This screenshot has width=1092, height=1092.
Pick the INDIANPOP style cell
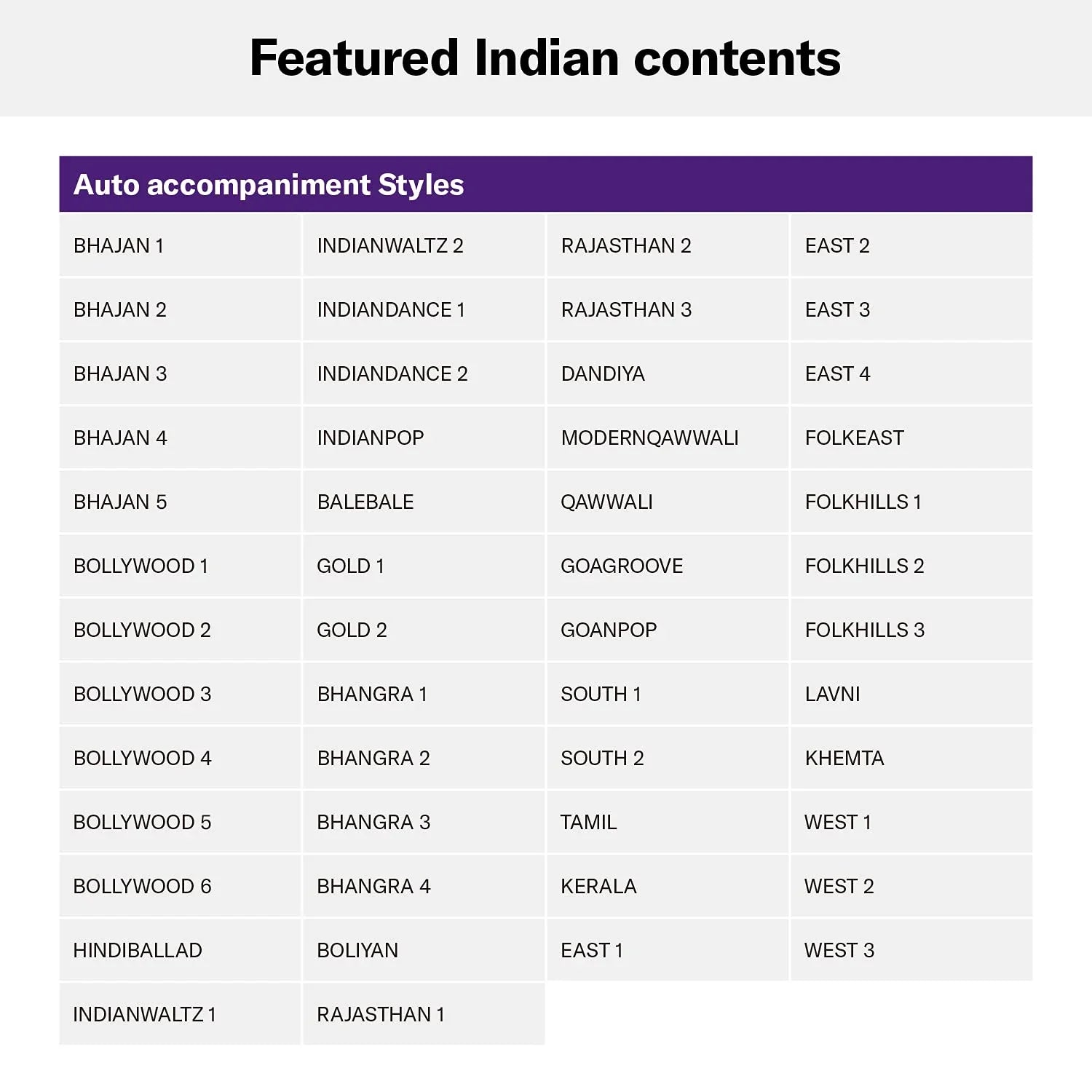coord(370,438)
